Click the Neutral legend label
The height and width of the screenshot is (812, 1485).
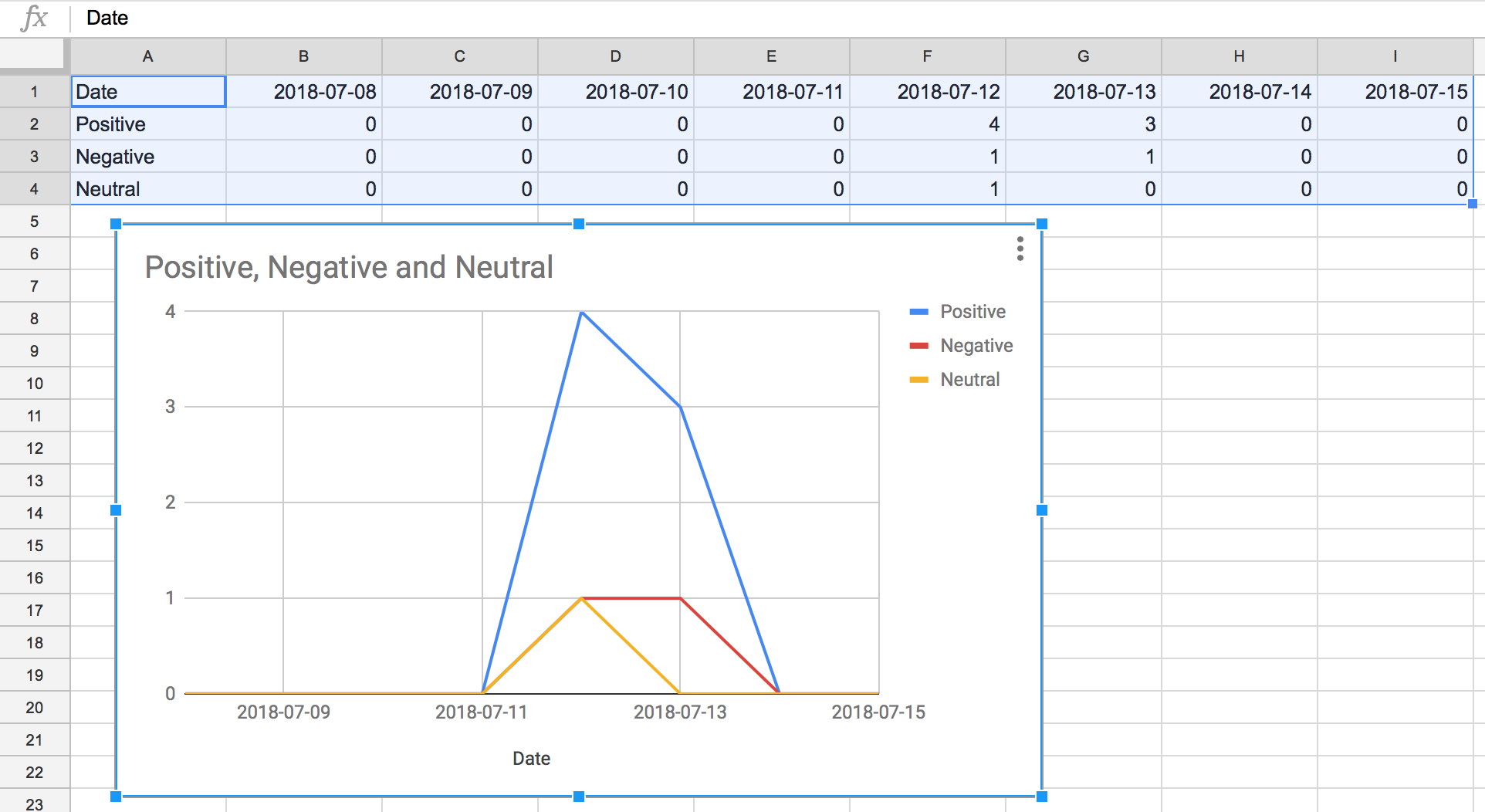pos(969,380)
